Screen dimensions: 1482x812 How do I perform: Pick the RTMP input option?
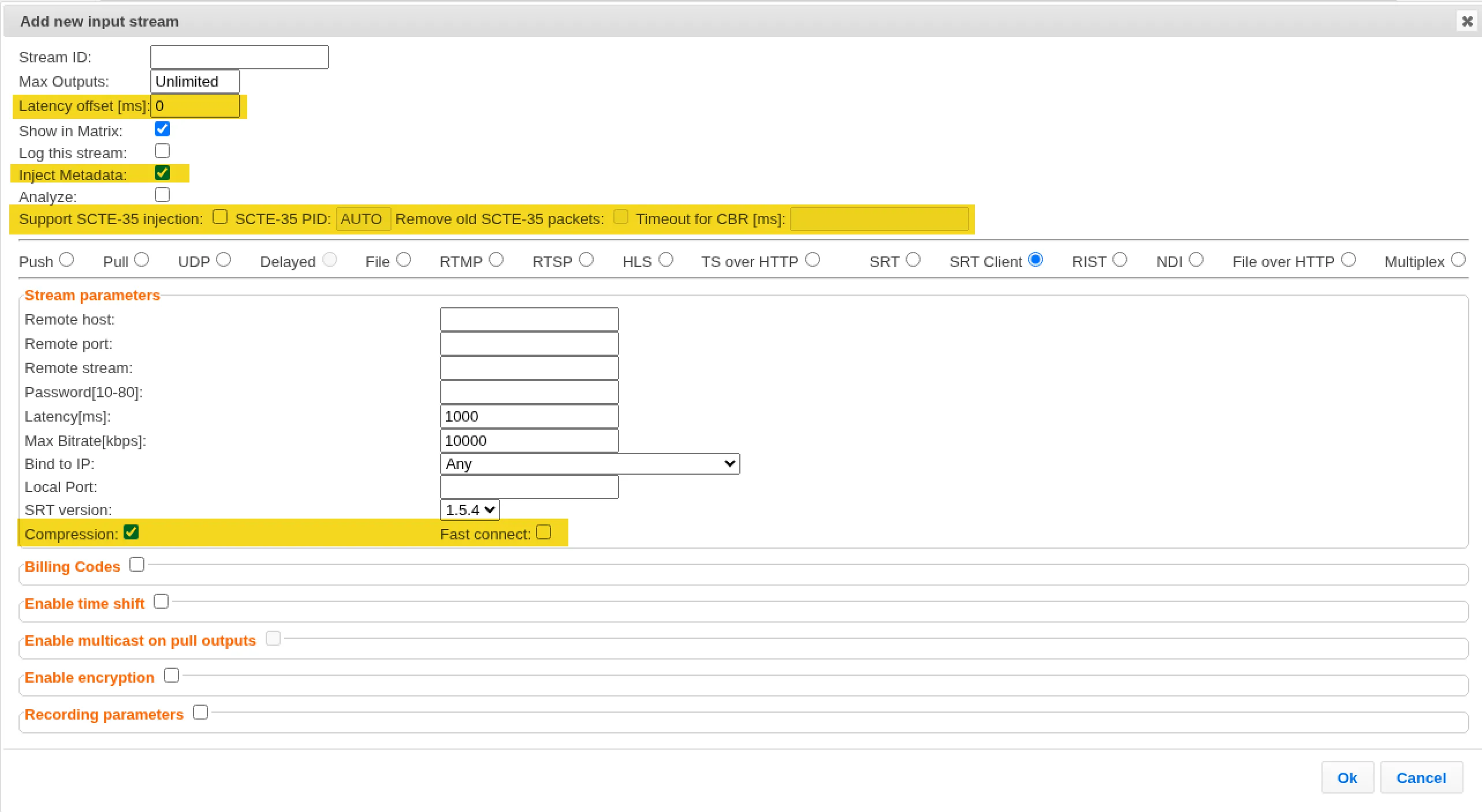coord(496,260)
